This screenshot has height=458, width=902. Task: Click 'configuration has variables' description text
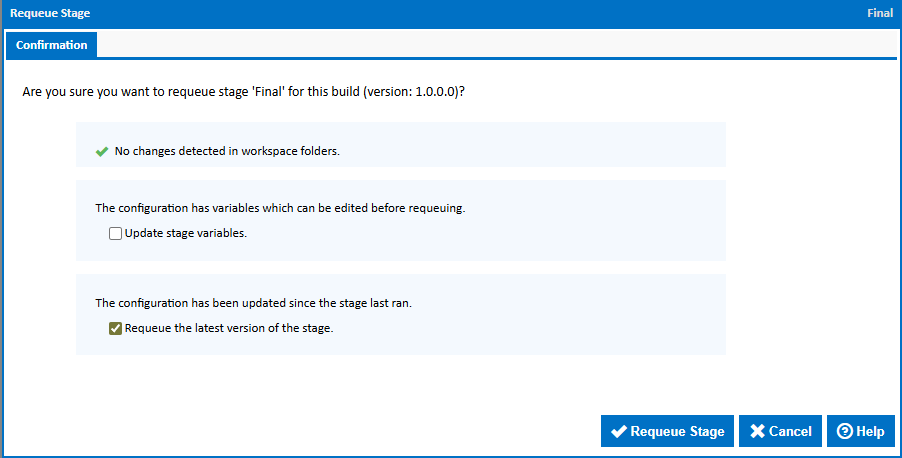click(x=280, y=208)
